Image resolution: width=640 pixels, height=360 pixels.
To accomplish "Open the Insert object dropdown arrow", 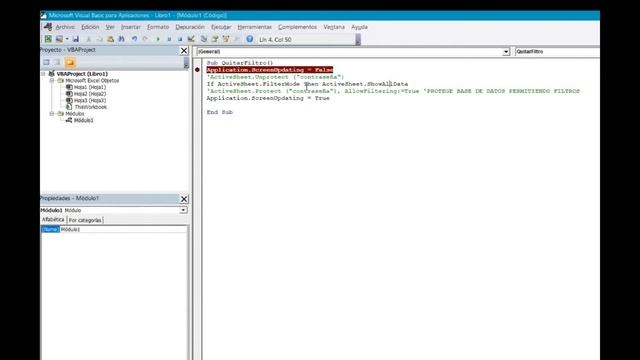I will click(67, 39).
